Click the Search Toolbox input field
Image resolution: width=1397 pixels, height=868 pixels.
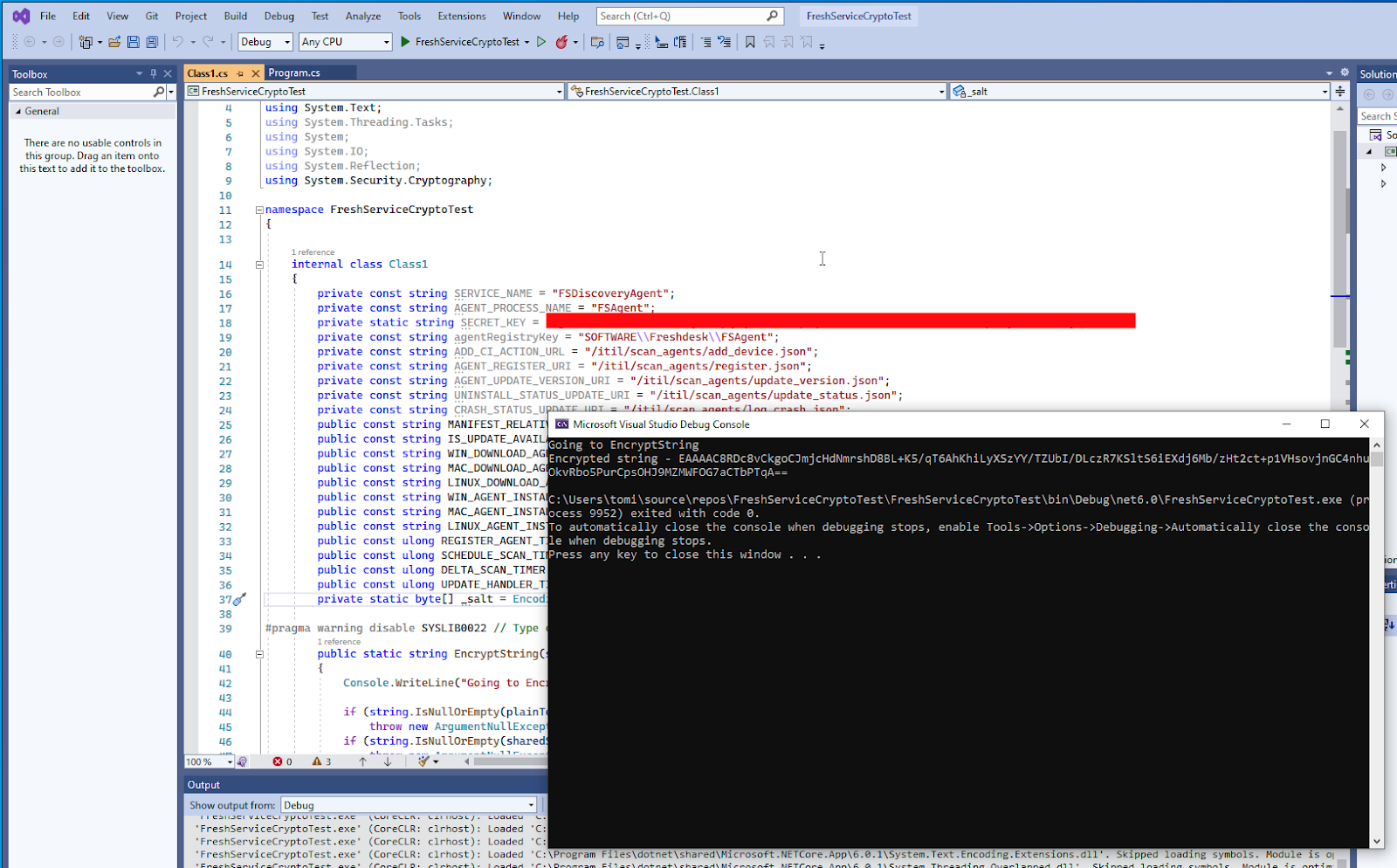tap(81, 93)
